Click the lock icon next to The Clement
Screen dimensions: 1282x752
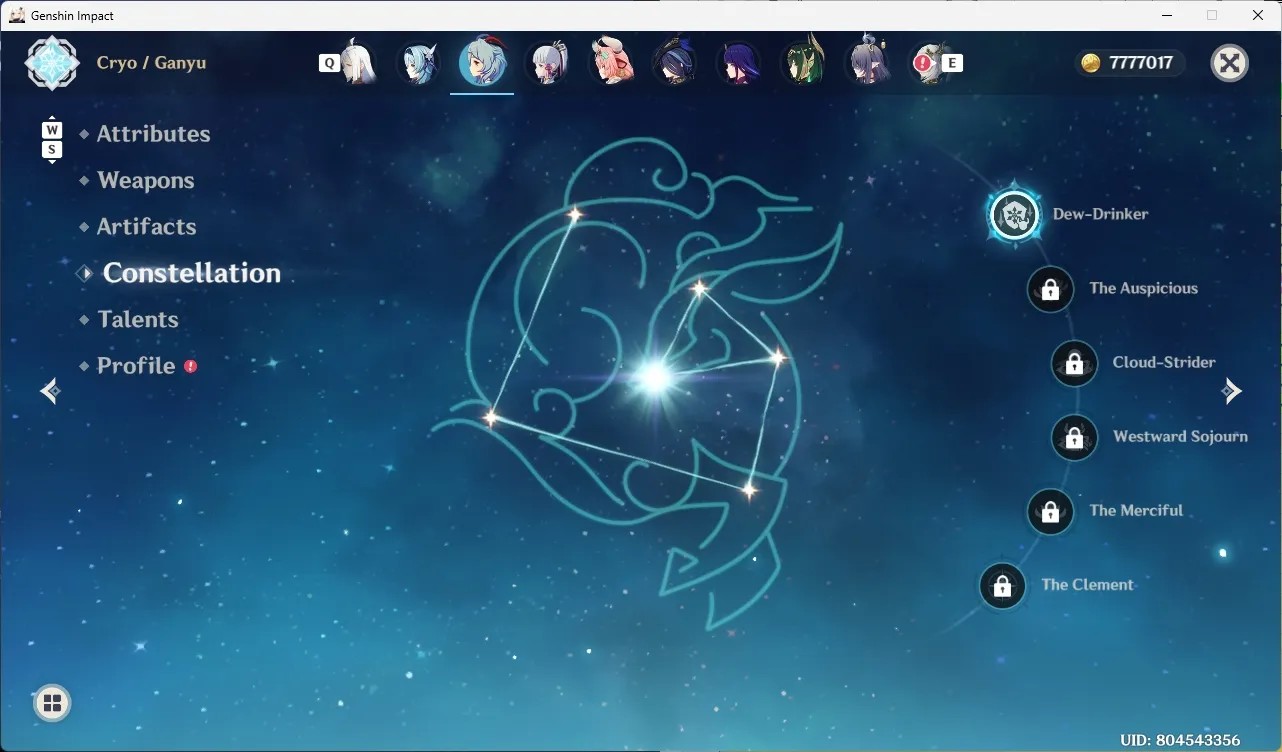point(1002,586)
